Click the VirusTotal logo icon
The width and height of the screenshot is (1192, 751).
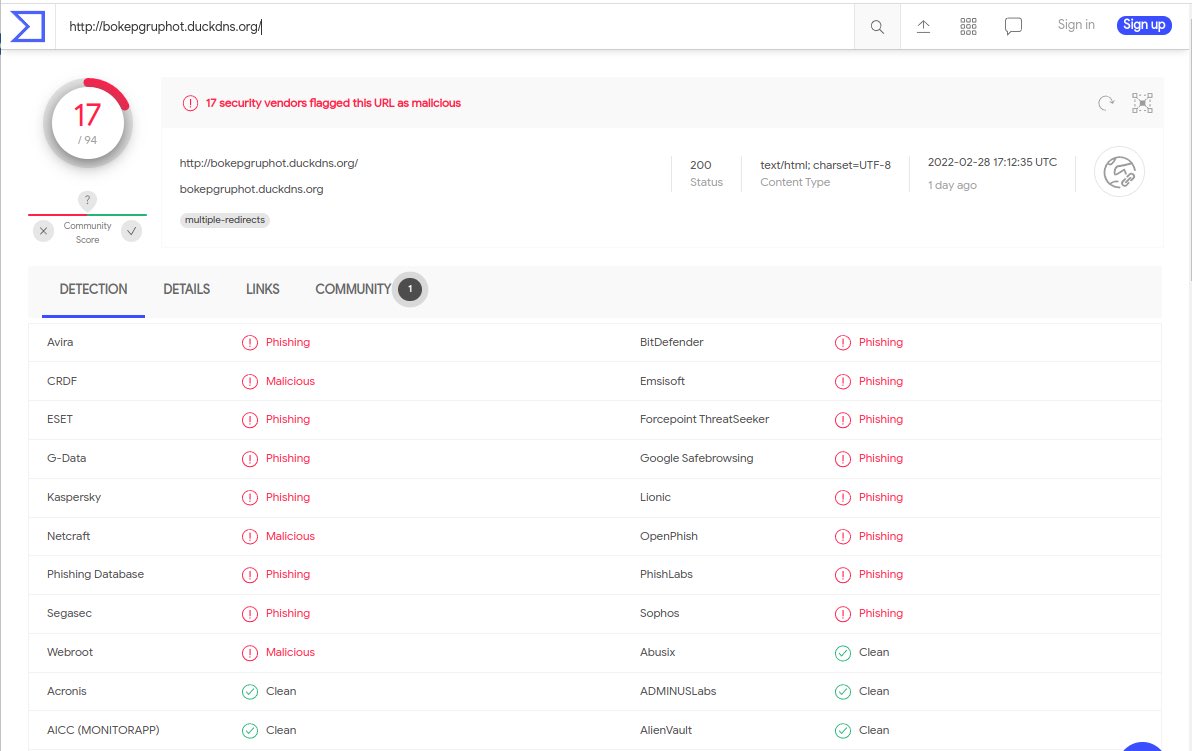click(x=28, y=27)
